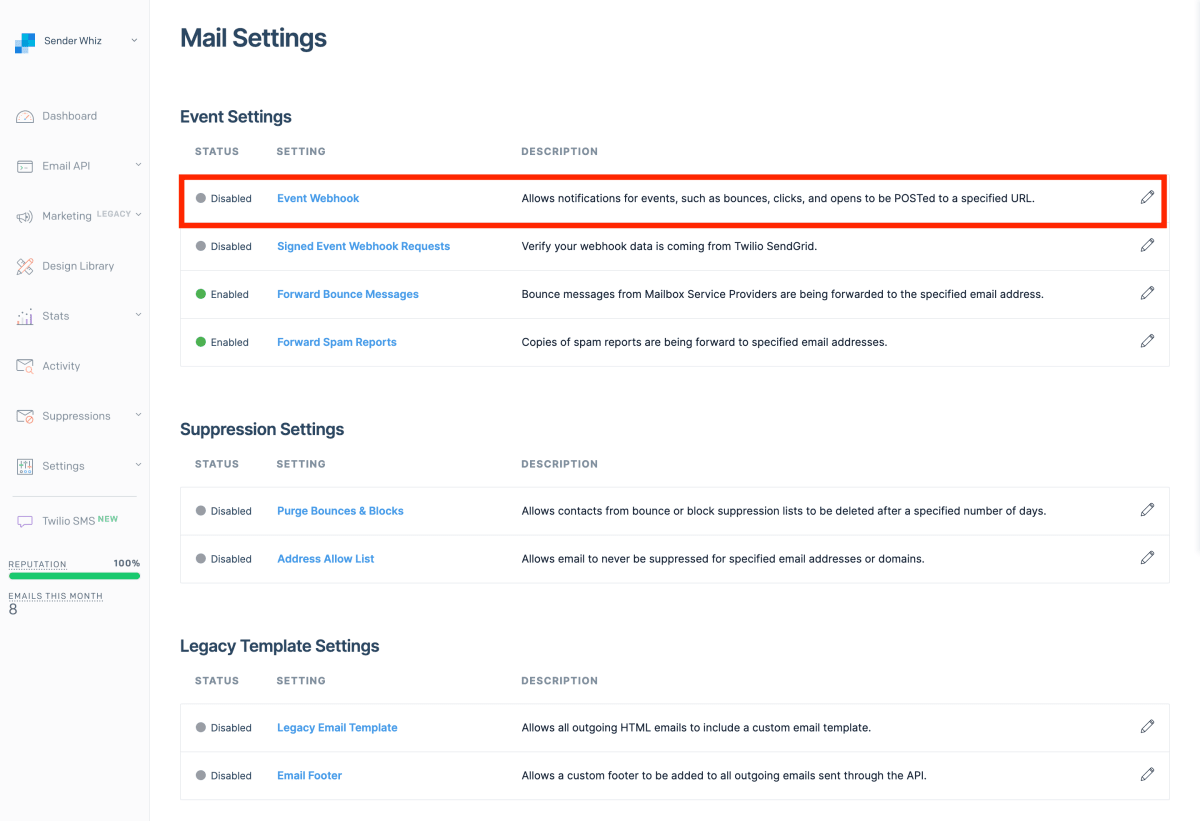1200x821 pixels.
Task: Open Twilio SMS in the sidebar
Action: click(x=68, y=521)
